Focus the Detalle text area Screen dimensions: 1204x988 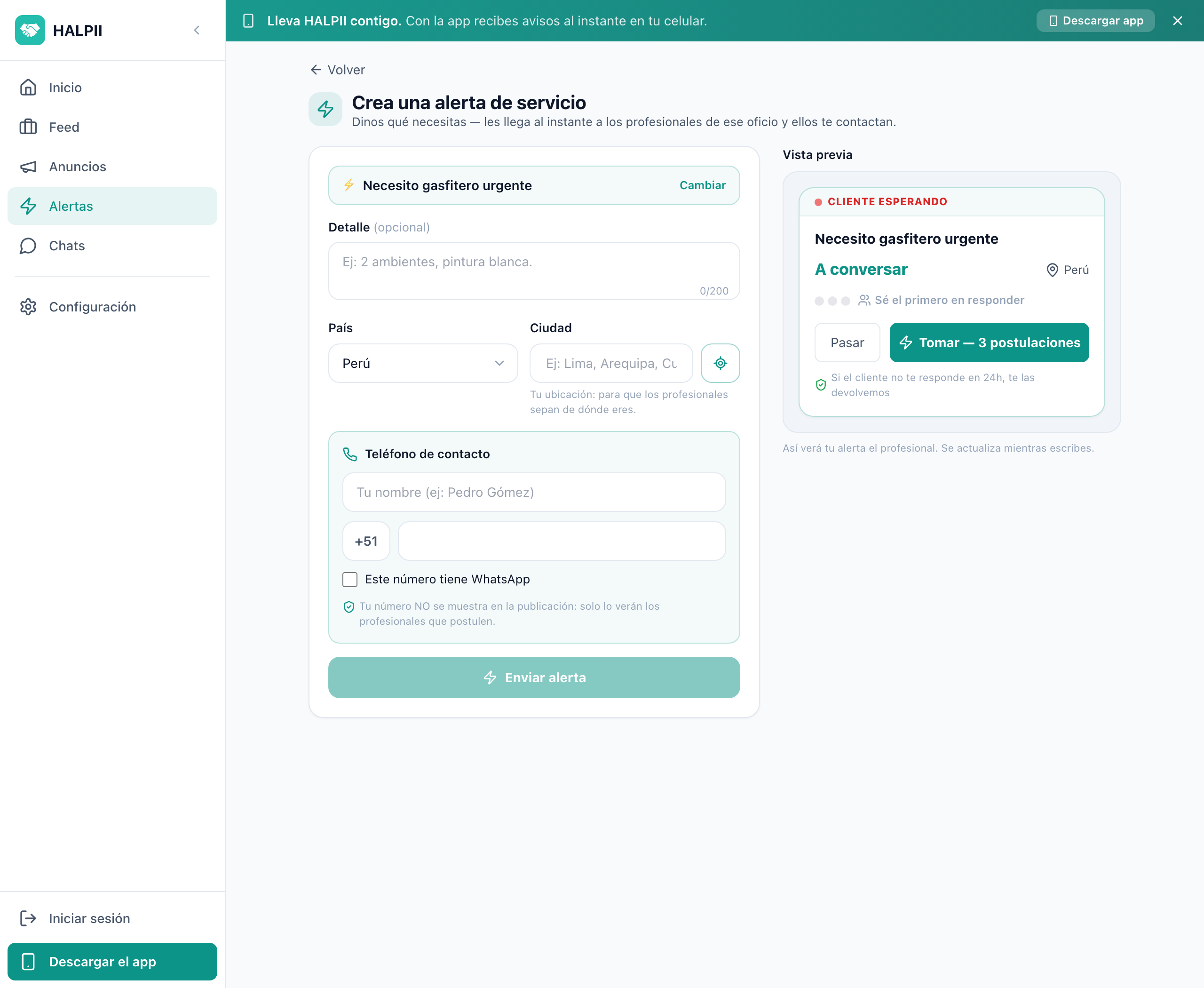[534, 271]
